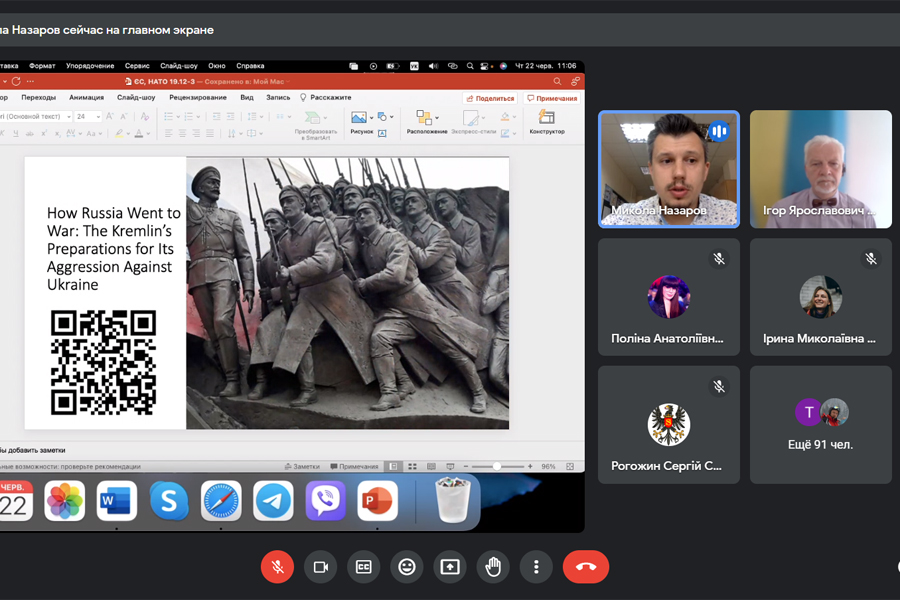The width and height of the screenshot is (900, 600).
Task: Click the Telegram icon in dock
Action: pyautogui.click(x=273, y=501)
